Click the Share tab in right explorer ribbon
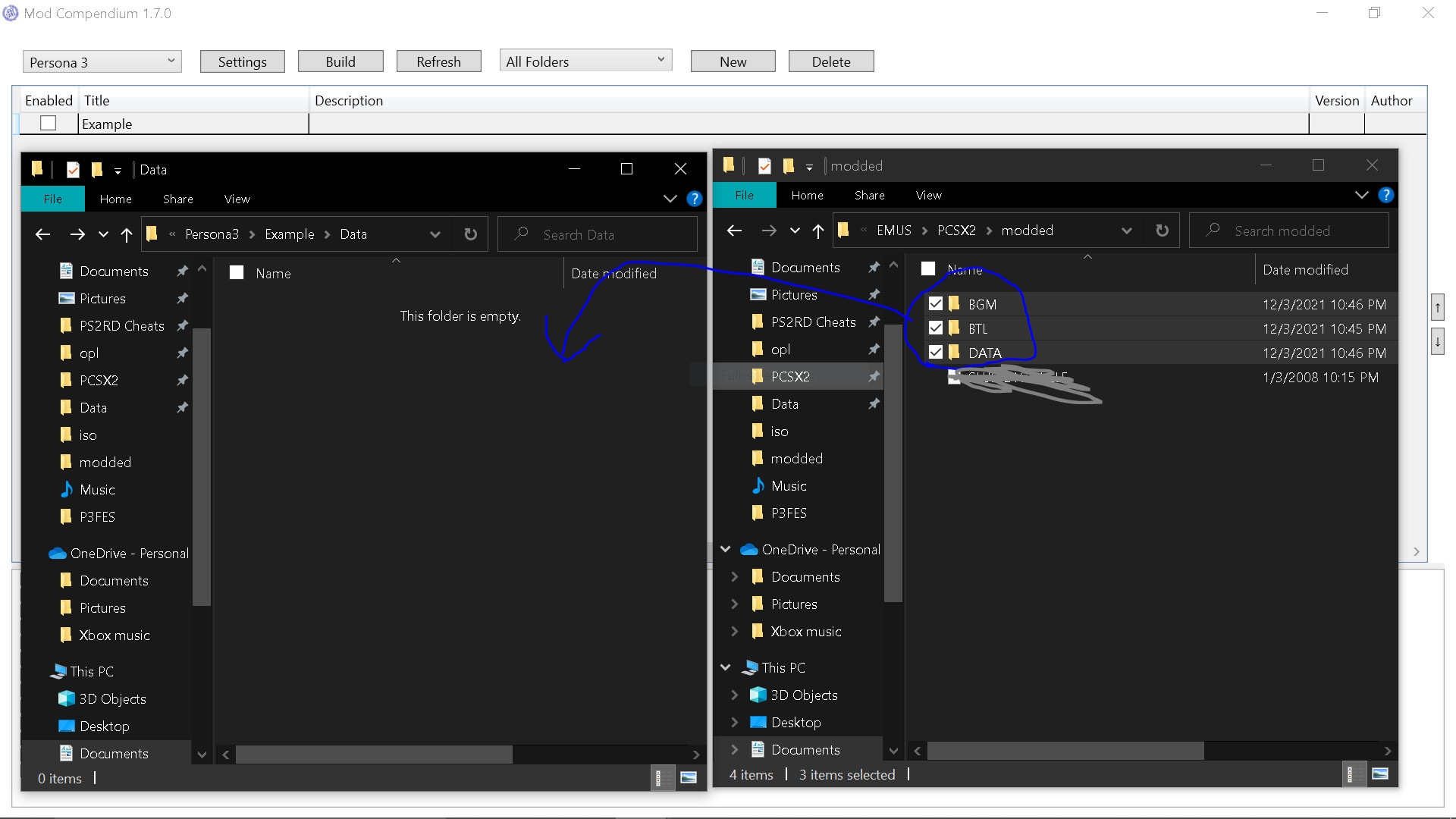 coord(869,195)
